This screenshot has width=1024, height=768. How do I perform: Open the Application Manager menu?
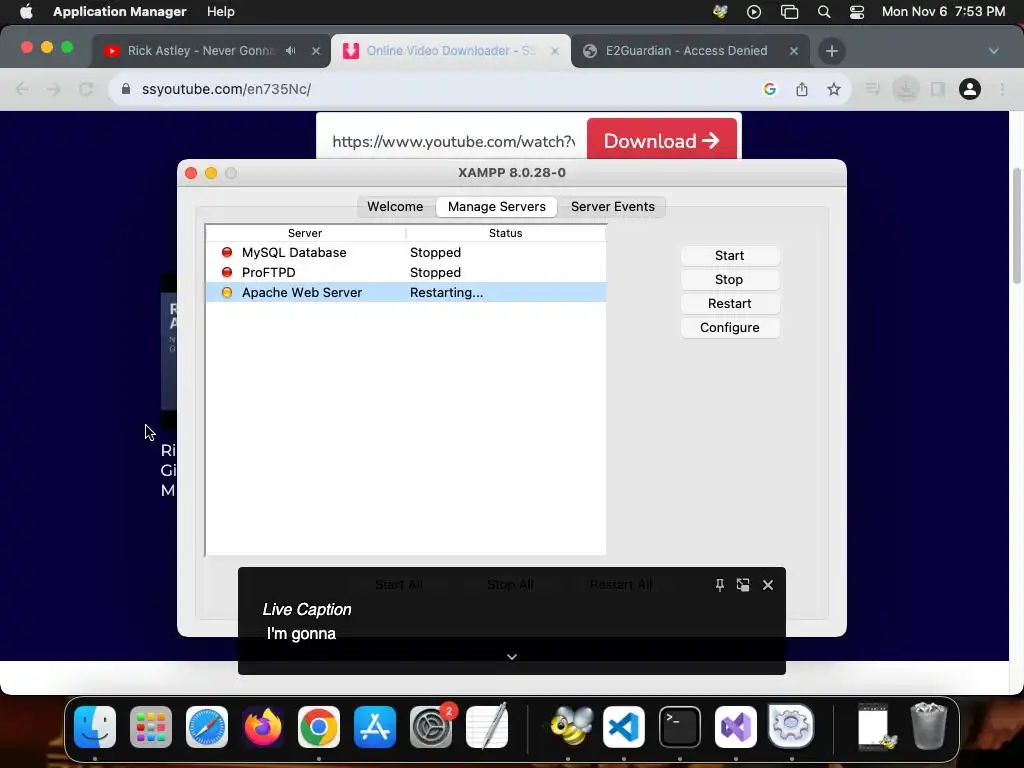coord(120,12)
